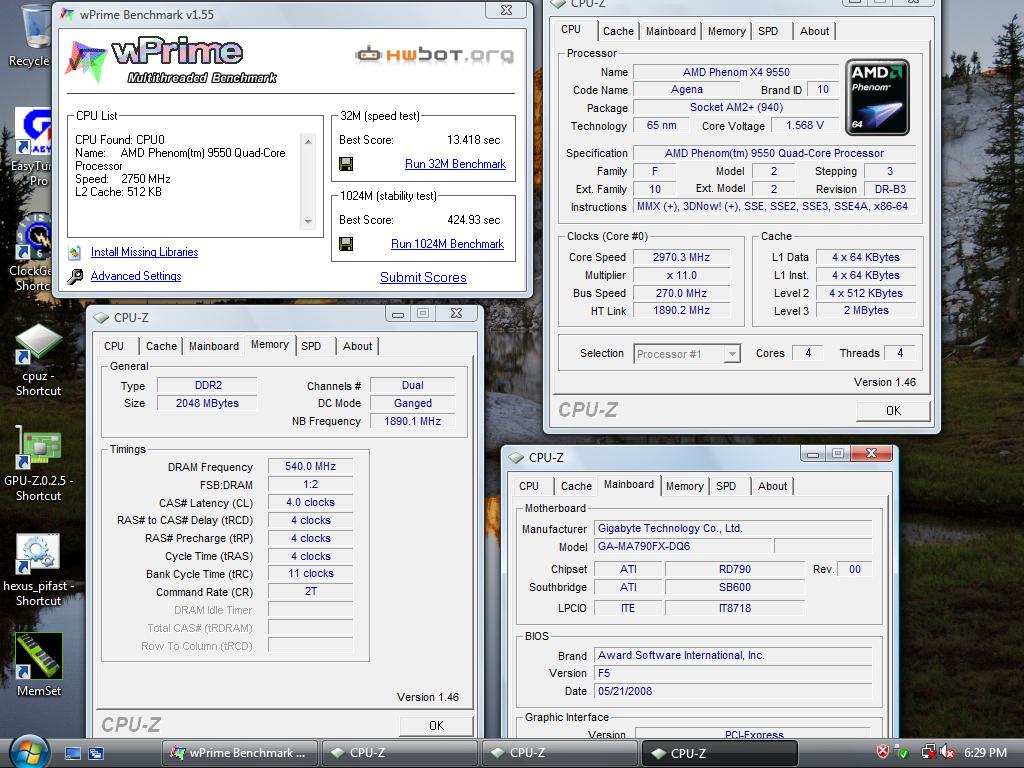Screen dimensions: 1024x768
Task: Open the Install Missing Libraries link
Action: (x=144, y=252)
